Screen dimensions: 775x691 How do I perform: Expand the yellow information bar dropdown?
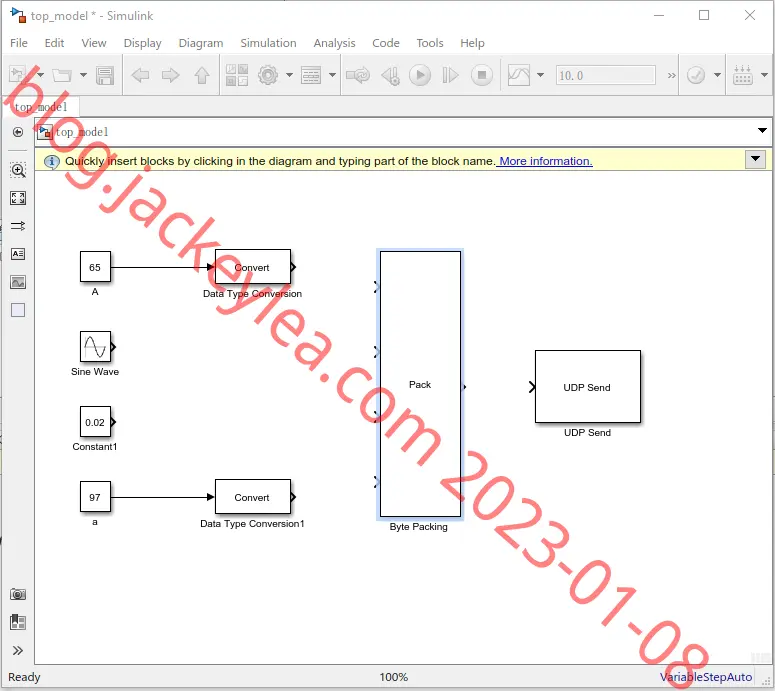[755, 159]
